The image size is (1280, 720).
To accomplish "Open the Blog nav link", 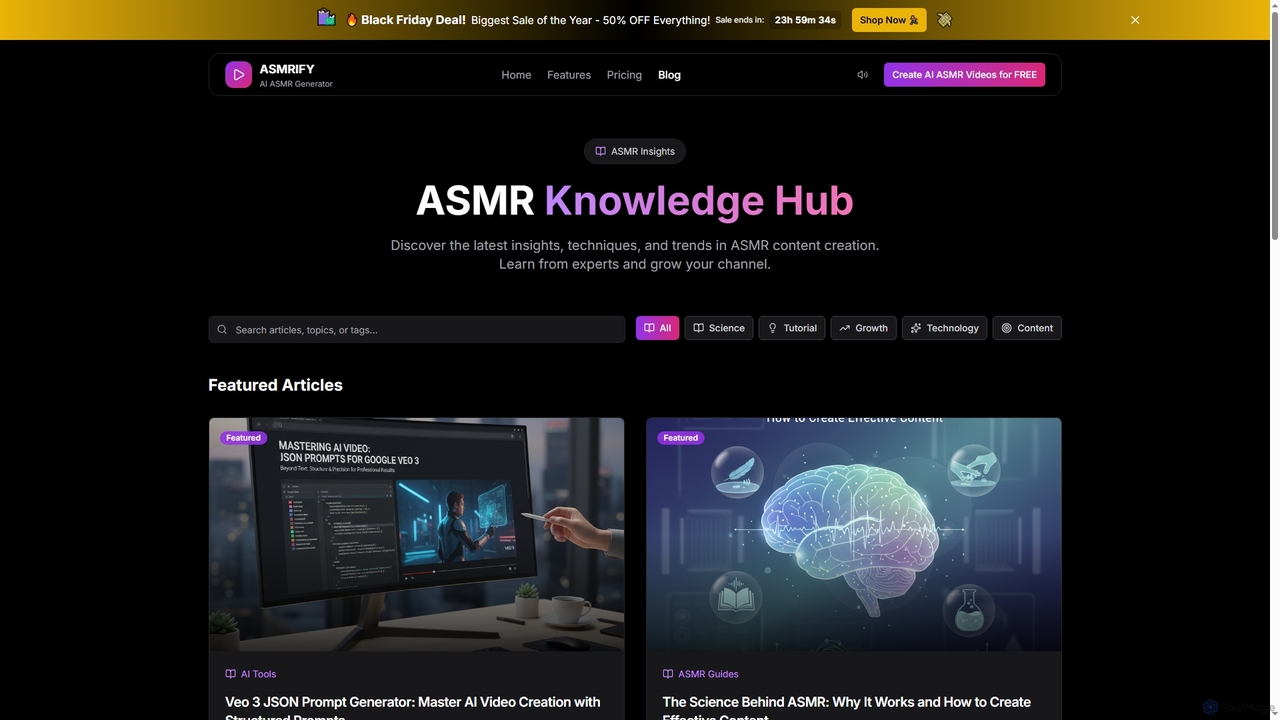I will coord(669,75).
